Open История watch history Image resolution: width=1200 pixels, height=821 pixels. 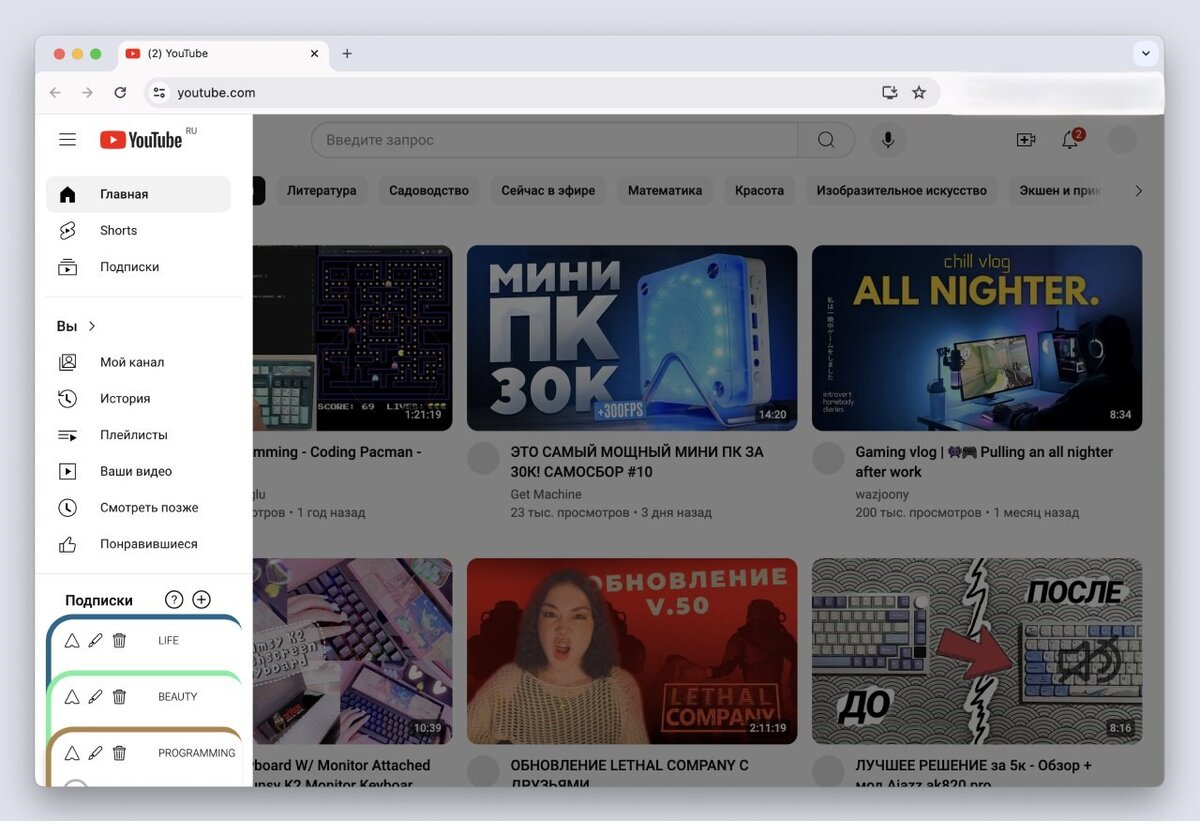tap(138, 398)
